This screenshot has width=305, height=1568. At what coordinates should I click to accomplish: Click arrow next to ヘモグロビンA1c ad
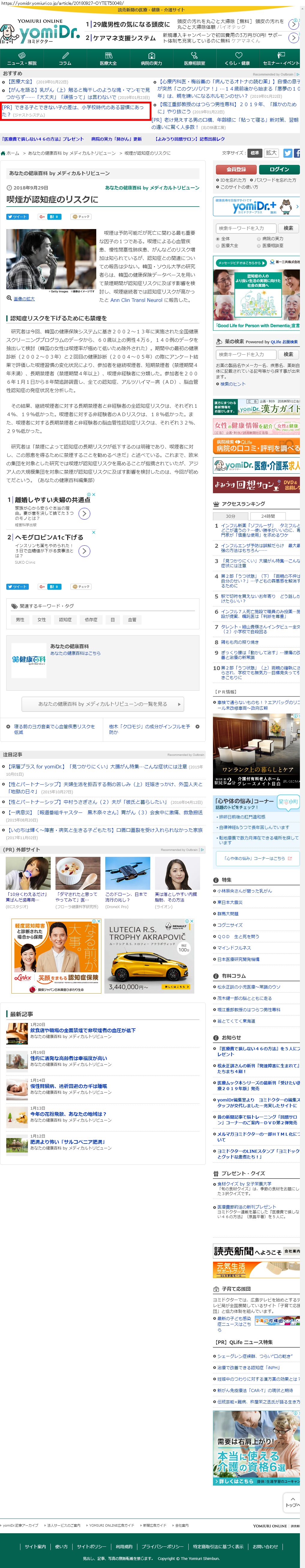point(85,551)
